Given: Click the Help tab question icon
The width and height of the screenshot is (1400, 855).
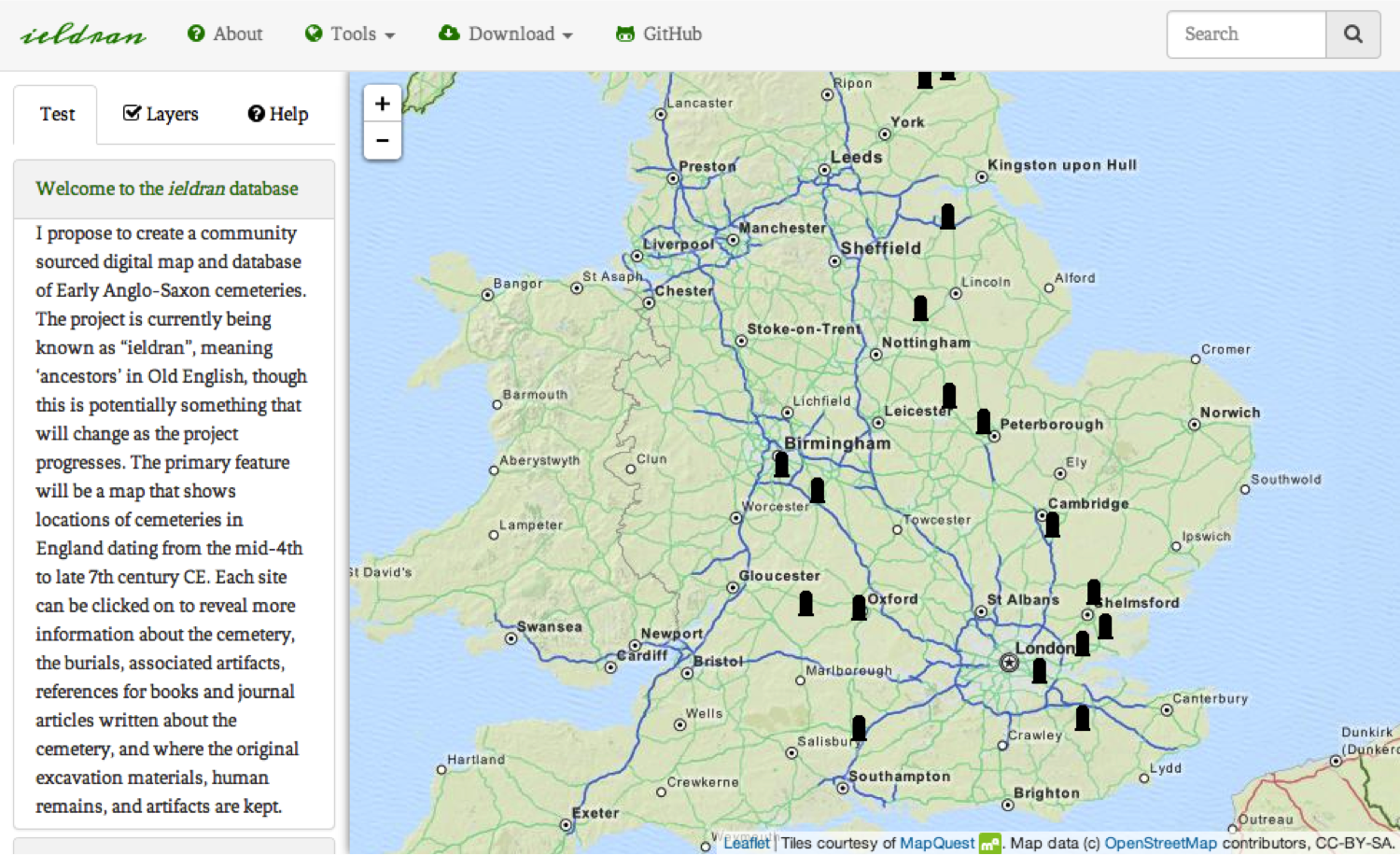Looking at the screenshot, I should coord(256,114).
